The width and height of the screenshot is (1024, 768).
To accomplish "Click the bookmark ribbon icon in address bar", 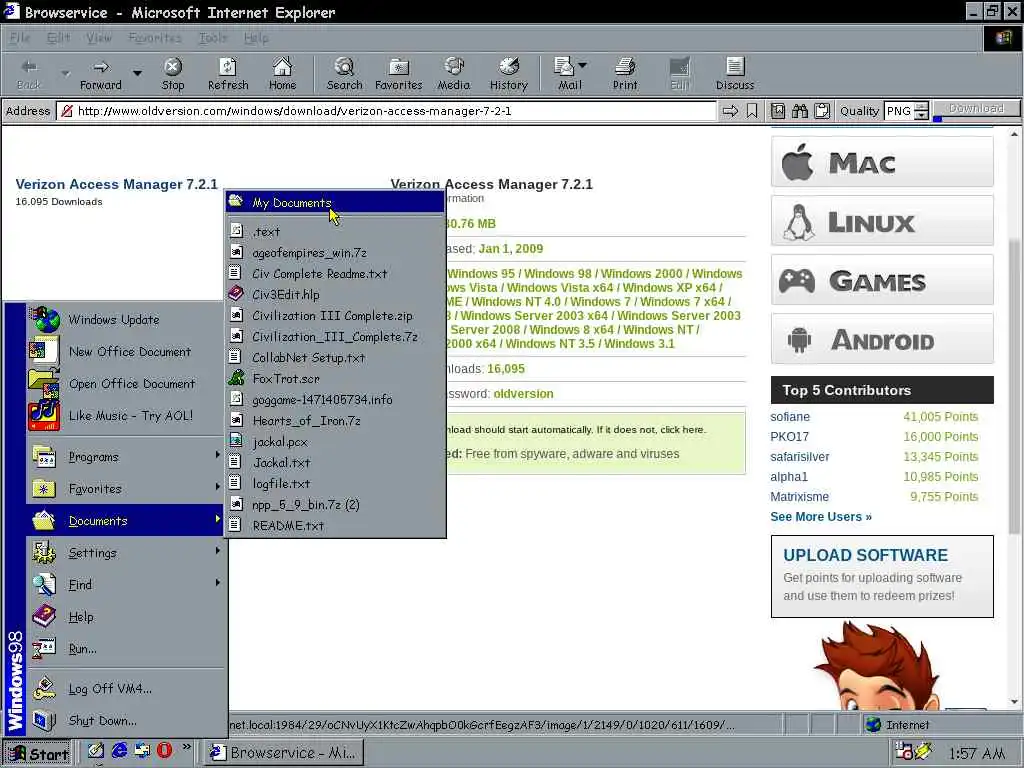I will [752, 111].
